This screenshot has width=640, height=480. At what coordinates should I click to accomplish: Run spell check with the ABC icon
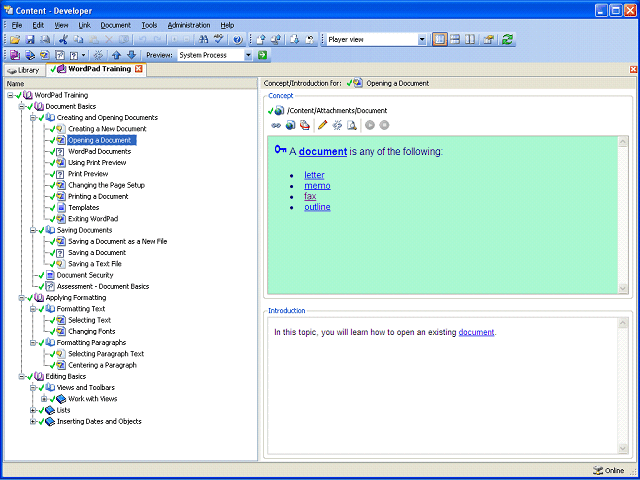coord(219,40)
